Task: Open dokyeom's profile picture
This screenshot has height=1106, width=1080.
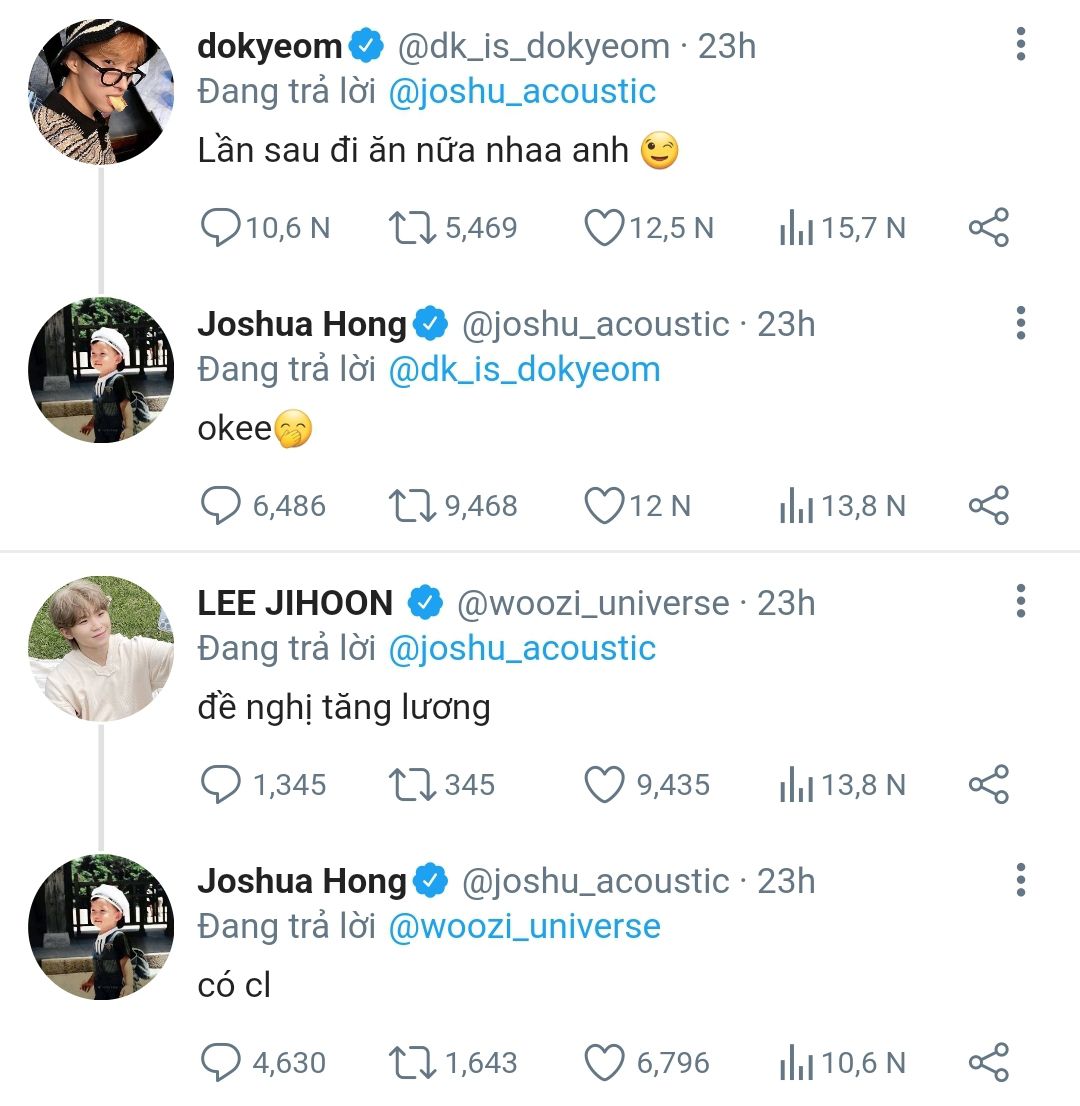Action: tap(101, 91)
